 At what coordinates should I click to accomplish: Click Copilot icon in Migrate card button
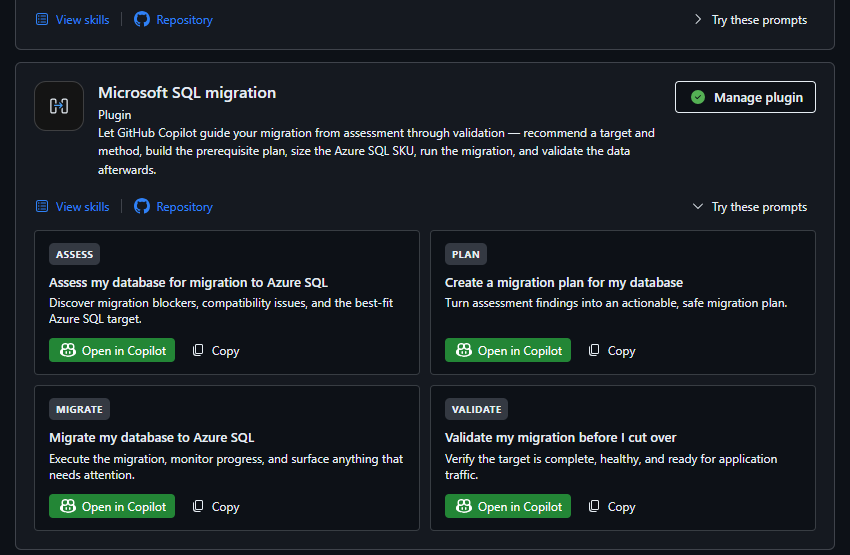click(x=68, y=506)
